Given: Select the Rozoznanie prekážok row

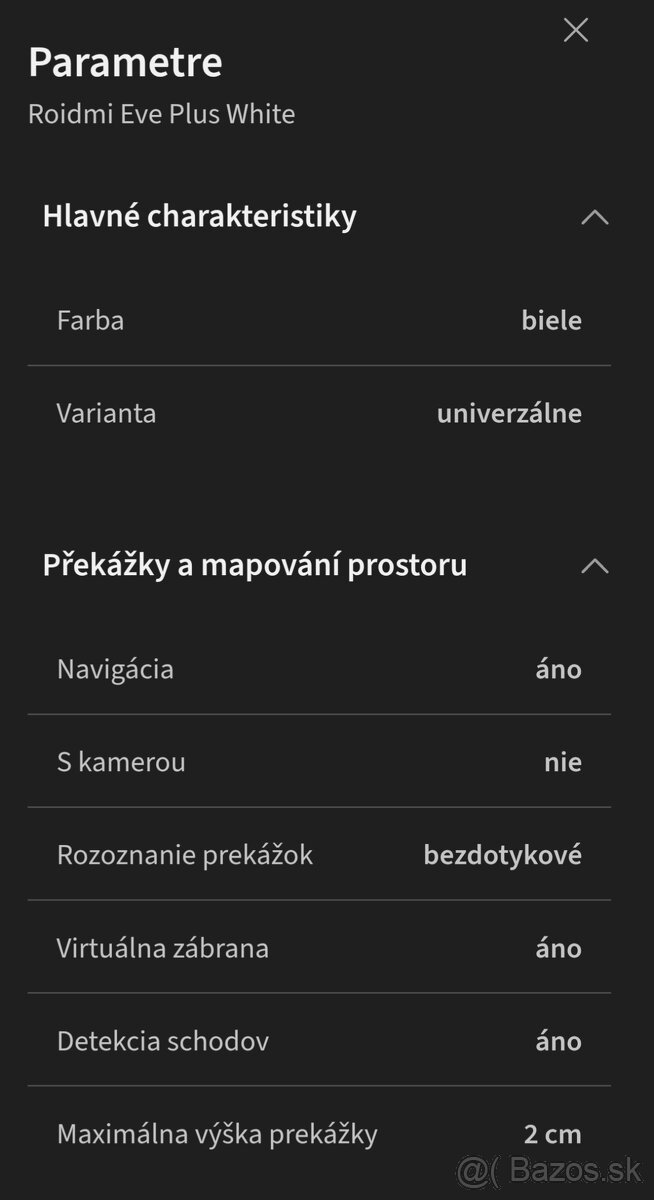Looking at the screenshot, I should tap(319, 855).
